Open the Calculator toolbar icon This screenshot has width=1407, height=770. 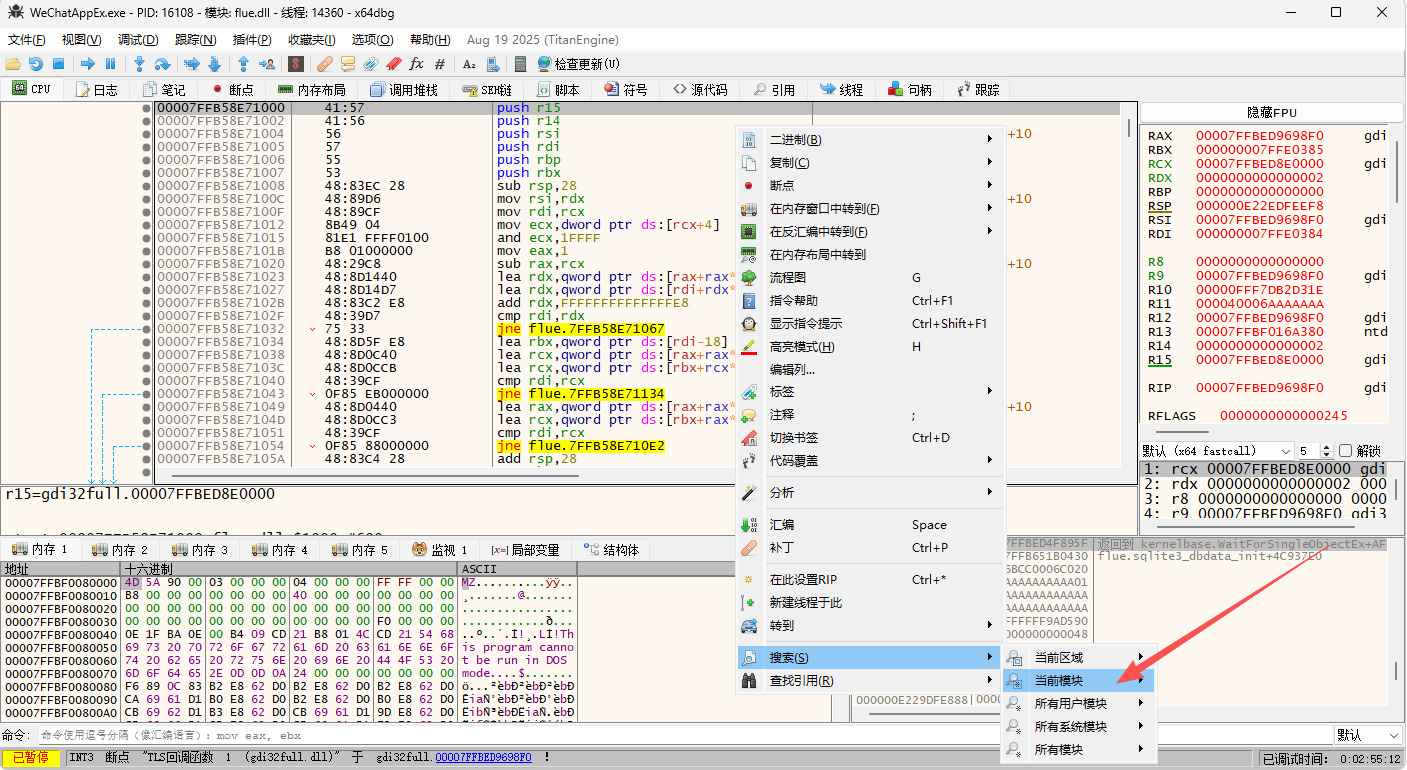click(520, 64)
